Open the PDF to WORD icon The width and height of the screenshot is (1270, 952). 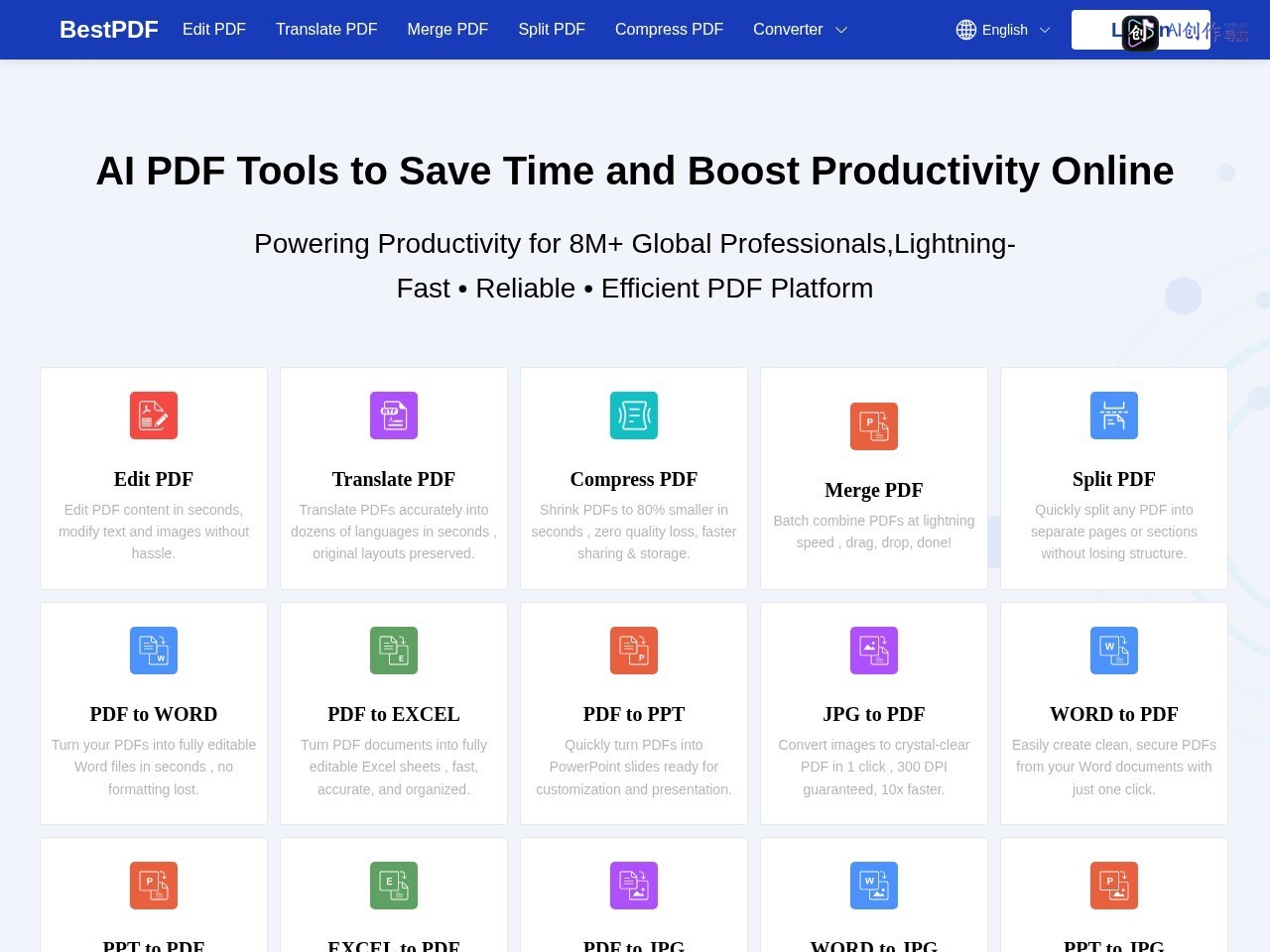[x=154, y=651]
